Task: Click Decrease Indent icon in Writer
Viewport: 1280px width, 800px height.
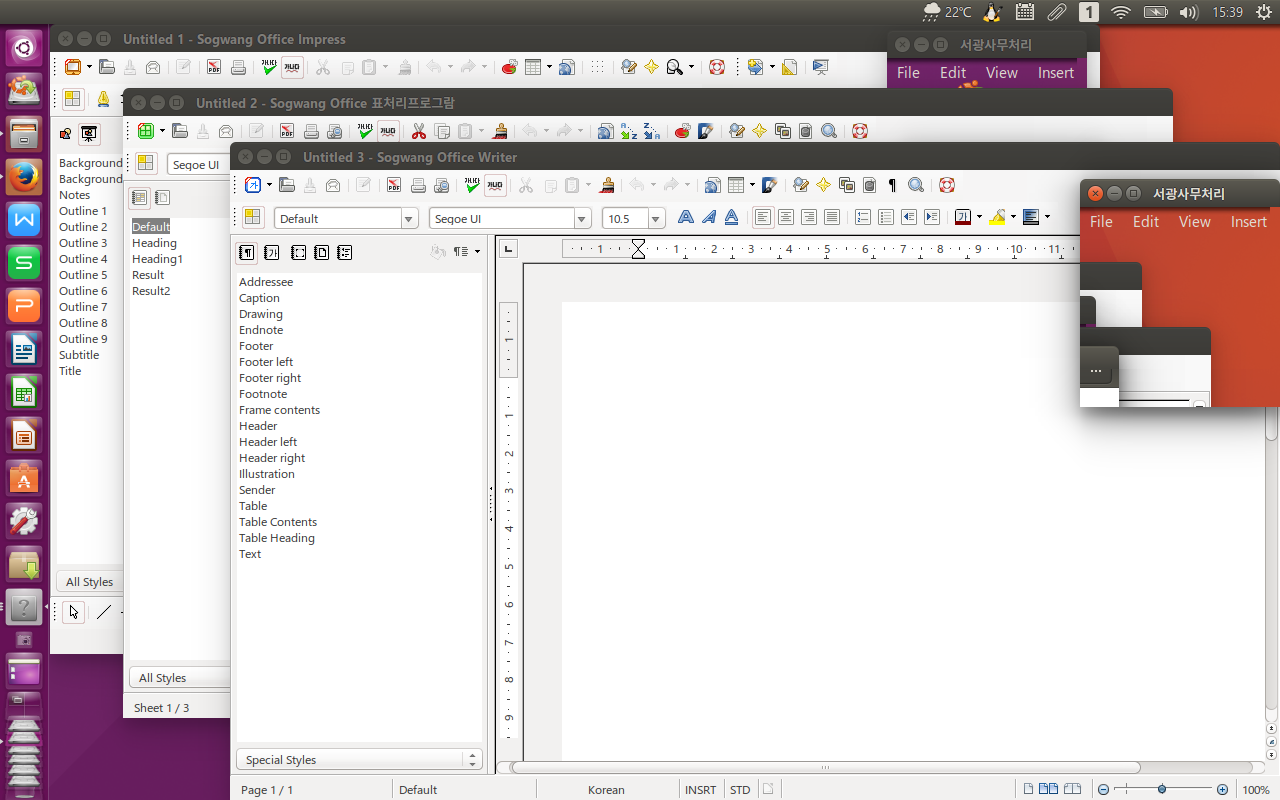Action: pyautogui.click(x=909, y=217)
